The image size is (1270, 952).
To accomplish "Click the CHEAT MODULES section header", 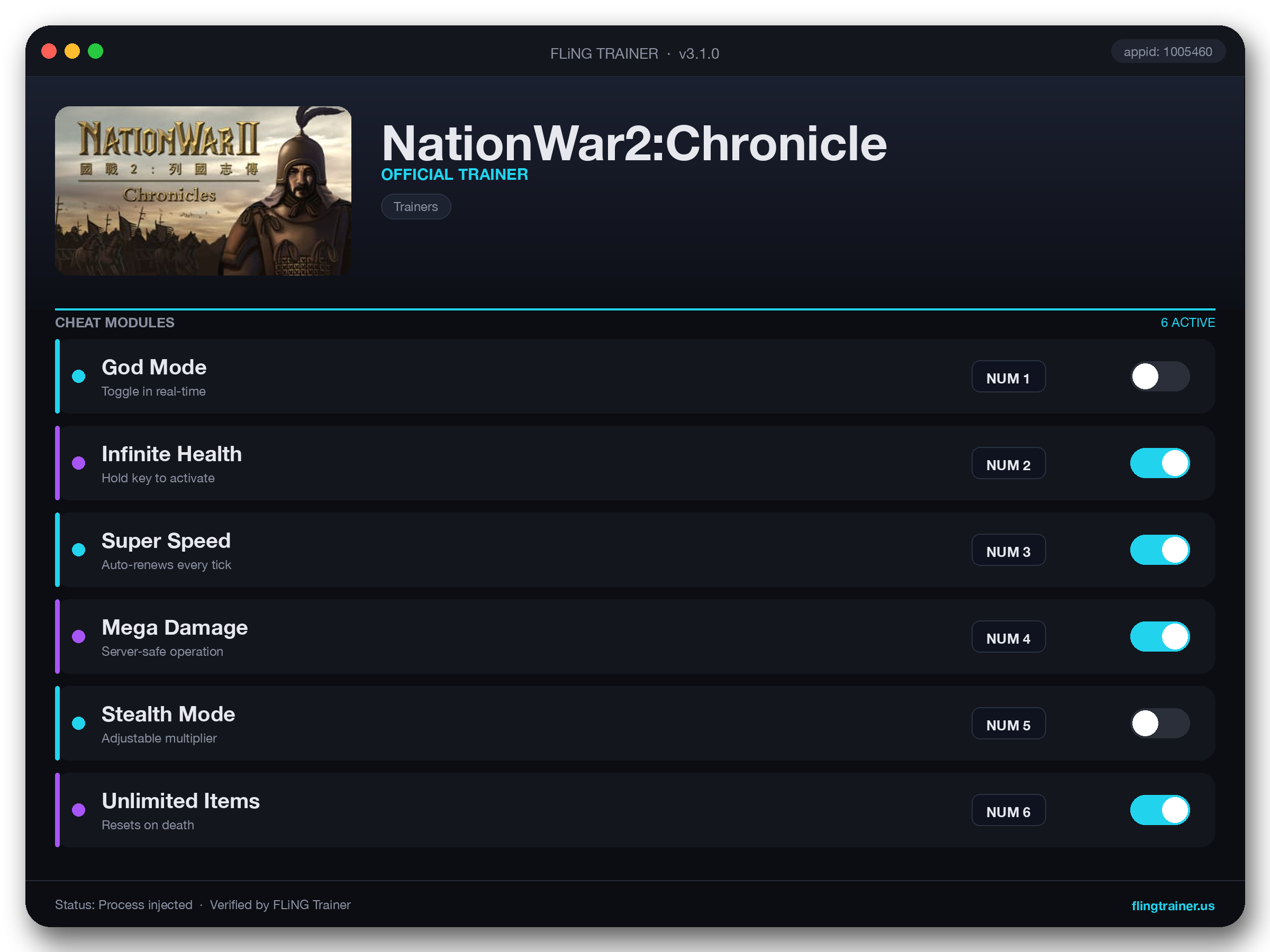I will click(115, 323).
